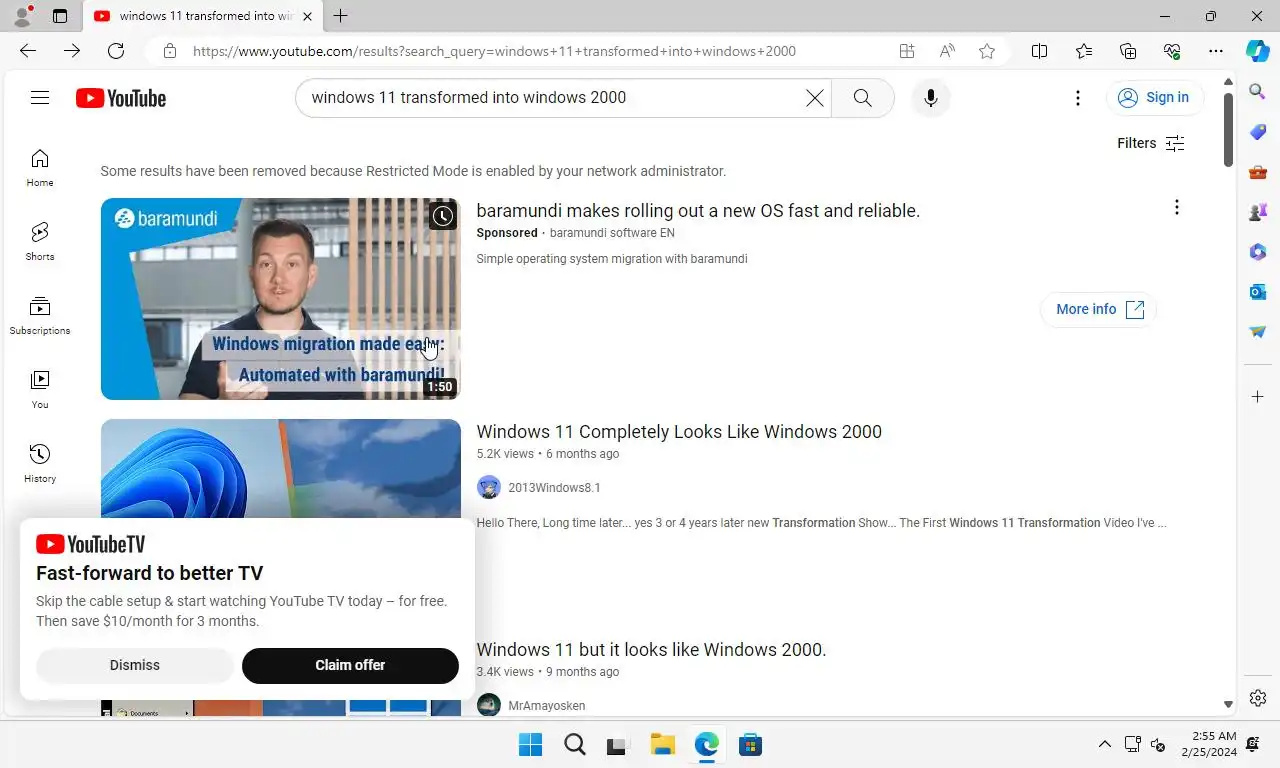Clear the search query with X icon
This screenshot has height=768, width=1280.
815,98
